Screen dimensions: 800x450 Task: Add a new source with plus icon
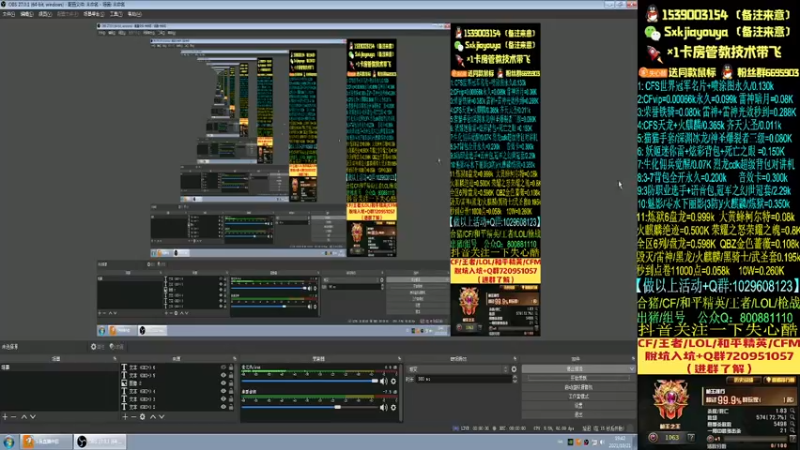(125, 417)
